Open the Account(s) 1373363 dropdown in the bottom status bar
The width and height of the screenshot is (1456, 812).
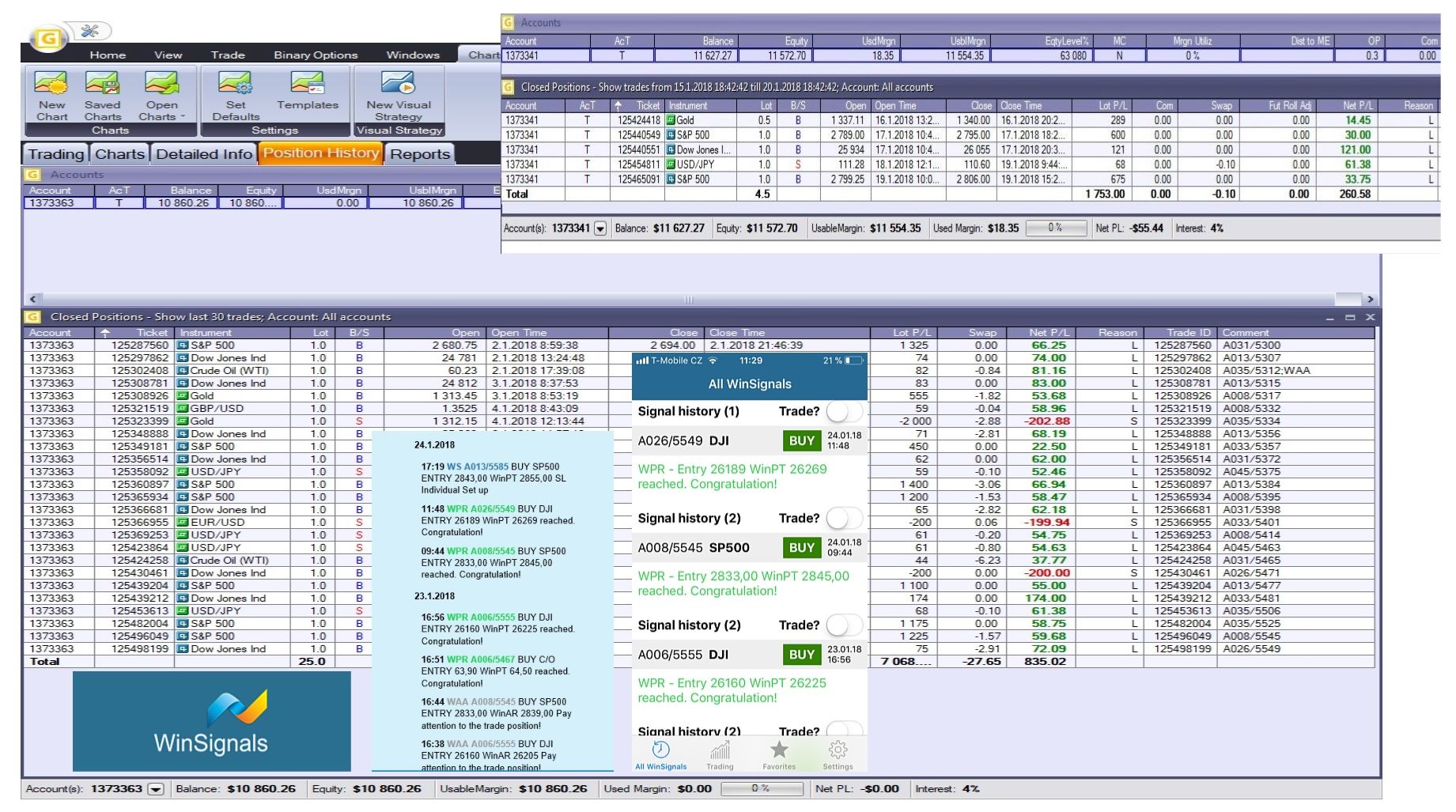156,789
